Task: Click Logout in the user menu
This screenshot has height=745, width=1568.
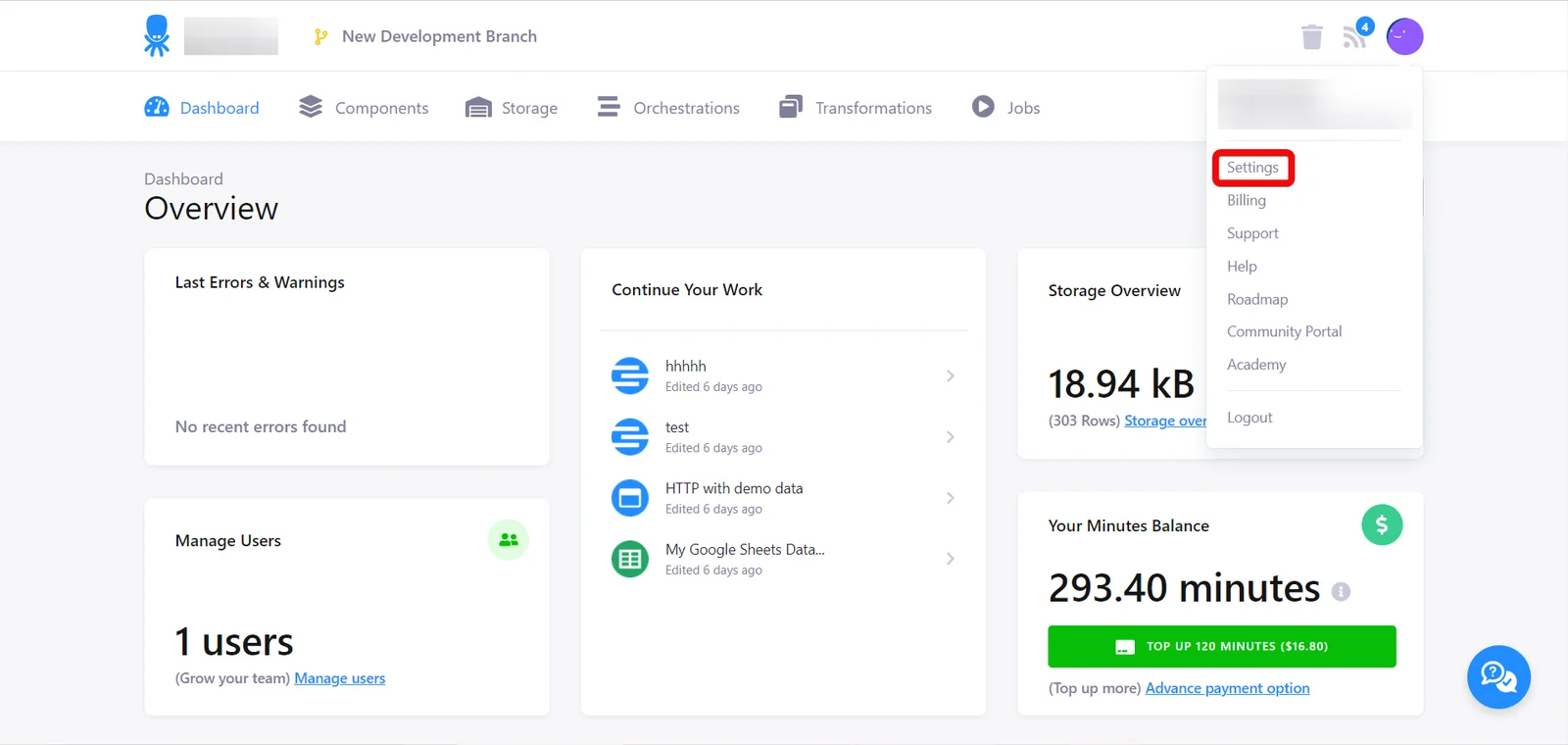Action: pos(1249,418)
